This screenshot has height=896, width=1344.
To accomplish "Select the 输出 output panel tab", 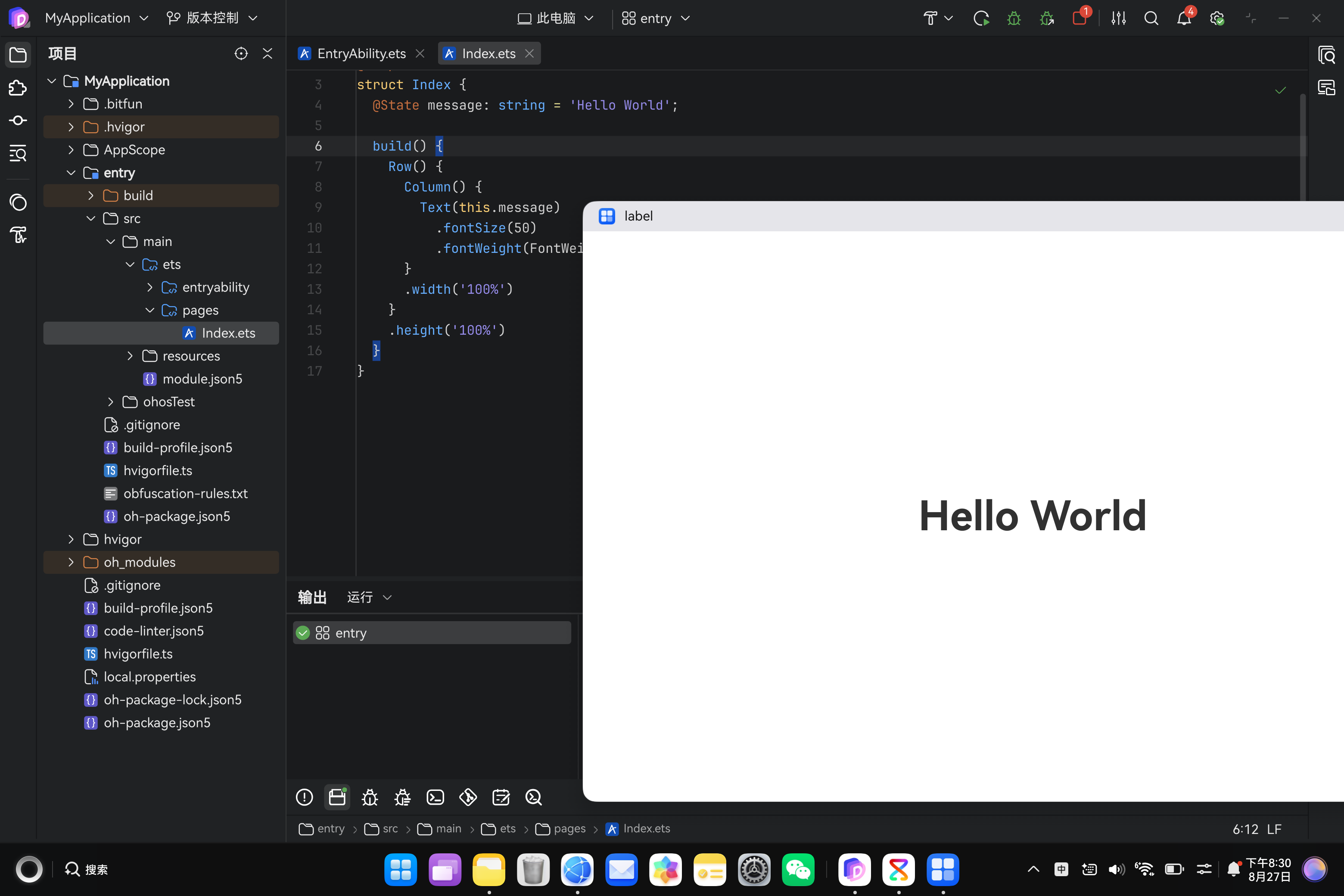I will (x=312, y=597).
